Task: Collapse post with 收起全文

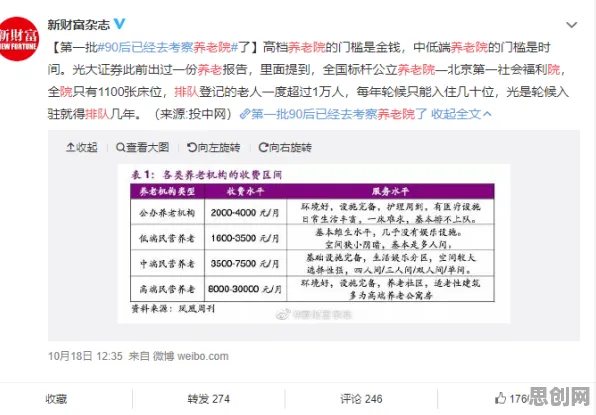Action: (x=461, y=114)
